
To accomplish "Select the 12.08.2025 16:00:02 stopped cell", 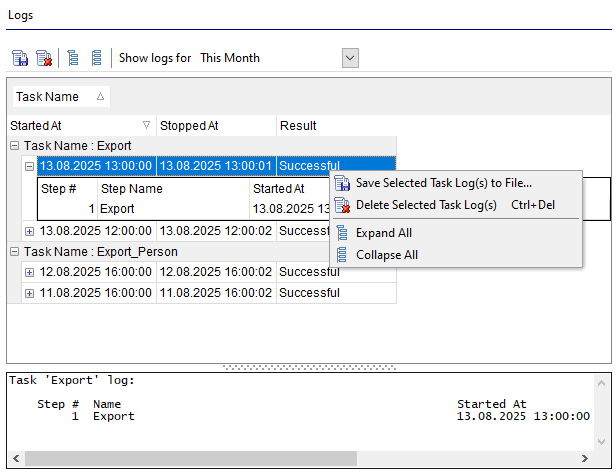I will (216, 272).
